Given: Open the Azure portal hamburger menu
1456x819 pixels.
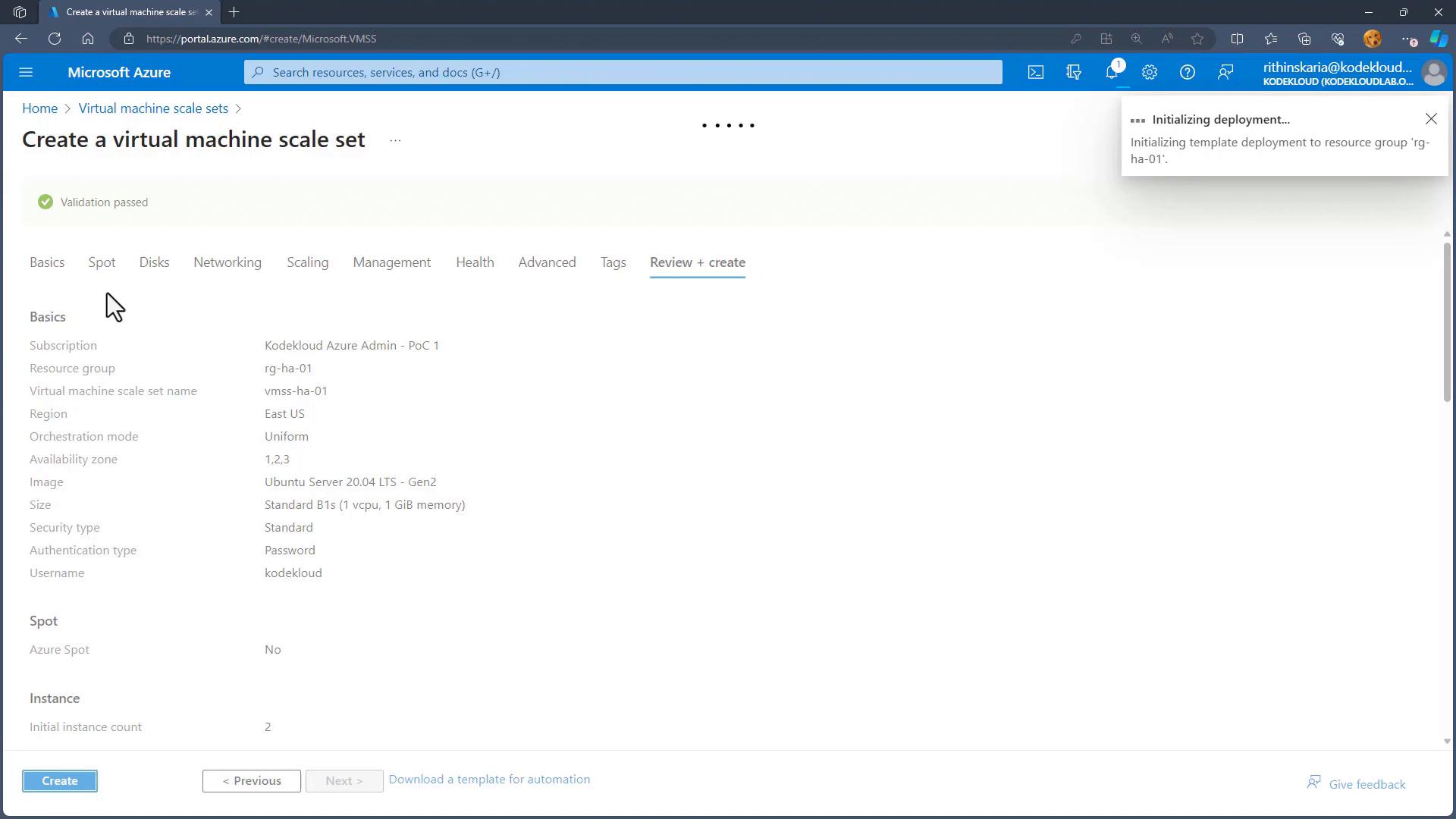Looking at the screenshot, I should click(x=26, y=72).
